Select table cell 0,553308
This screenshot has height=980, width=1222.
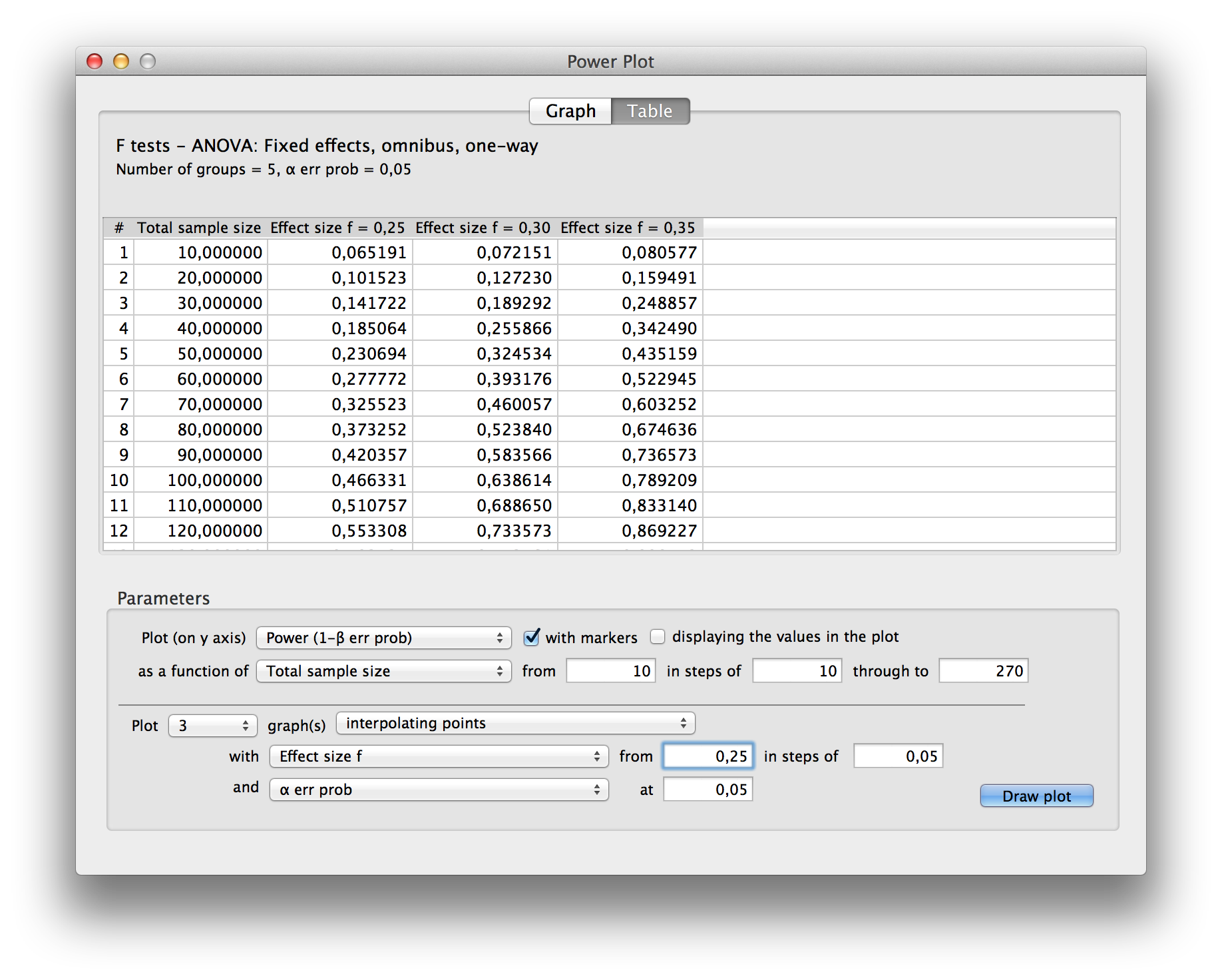pyautogui.click(x=340, y=531)
